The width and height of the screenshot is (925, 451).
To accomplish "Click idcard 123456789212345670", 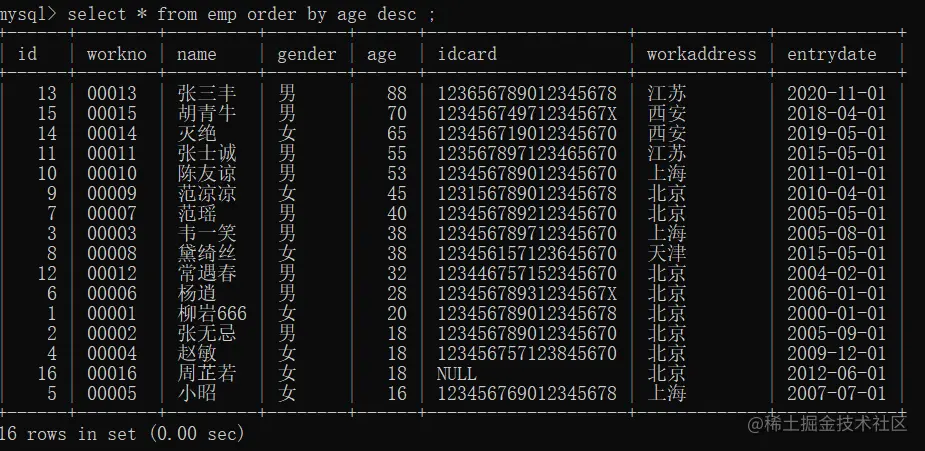I will tap(527, 213).
